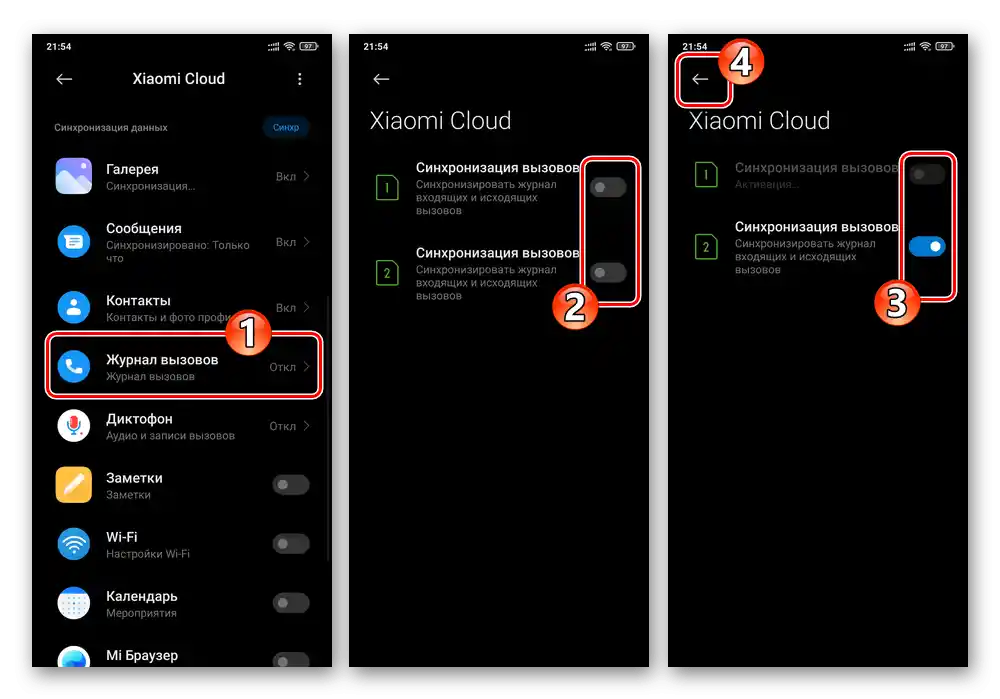Expand Галерея settings via Вкл chevron

coord(306,176)
